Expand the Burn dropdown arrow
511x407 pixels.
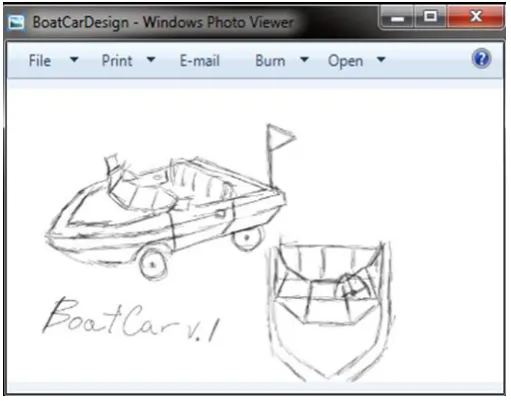pyautogui.click(x=304, y=60)
